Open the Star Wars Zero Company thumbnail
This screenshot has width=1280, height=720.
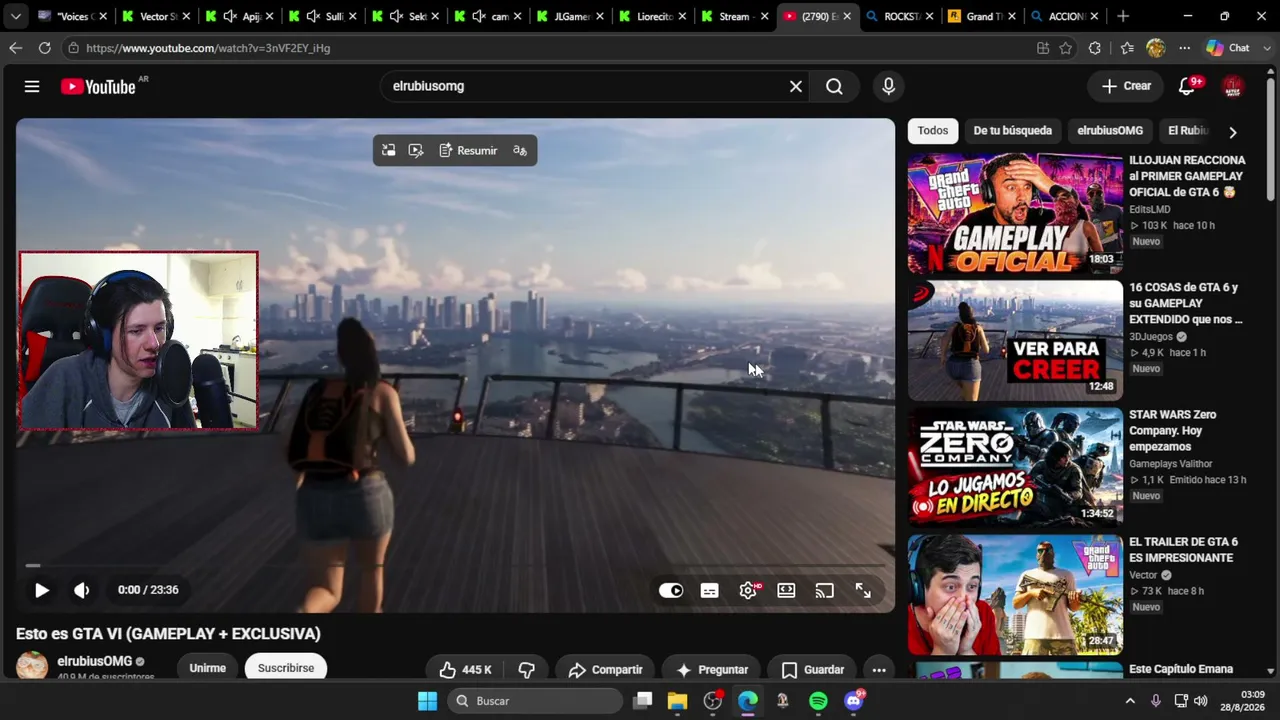[x=1015, y=467]
